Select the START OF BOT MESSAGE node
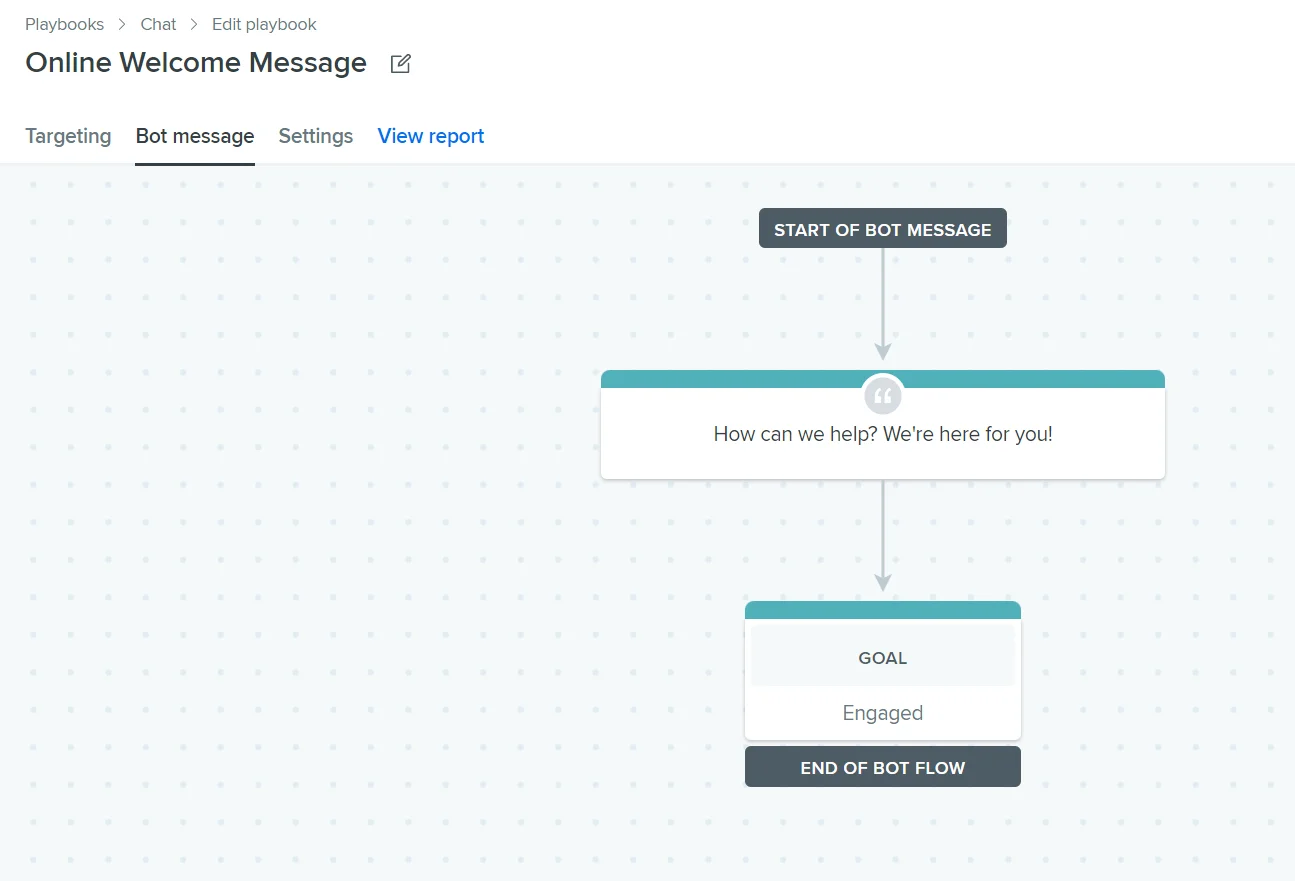Viewport: 1295px width, 881px height. click(882, 229)
